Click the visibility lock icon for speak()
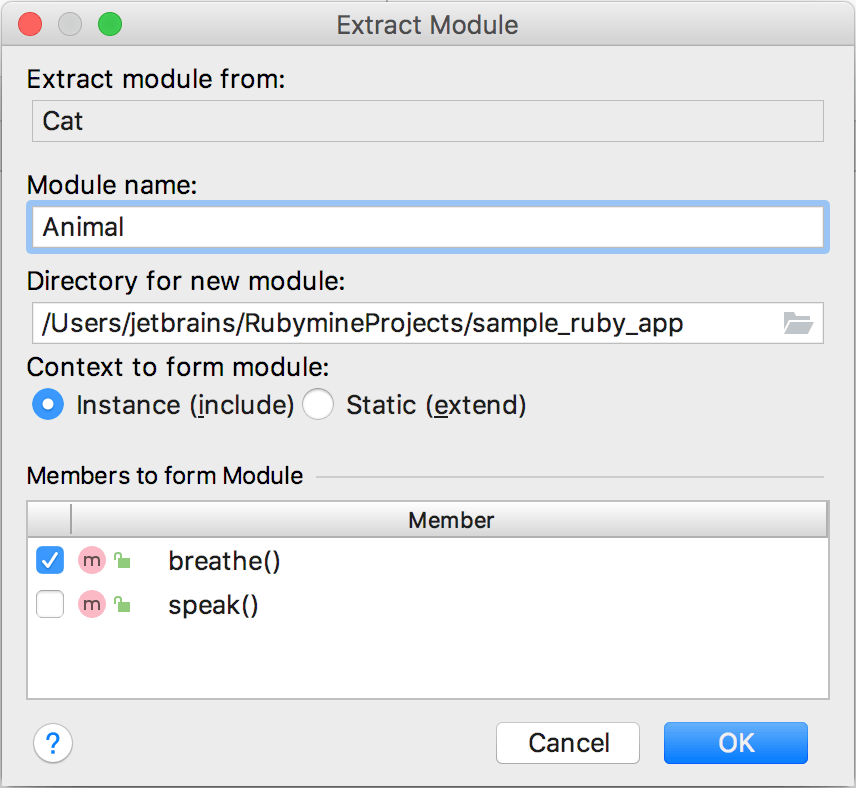This screenshot has height=788, width=856. (x=122, y=604)
